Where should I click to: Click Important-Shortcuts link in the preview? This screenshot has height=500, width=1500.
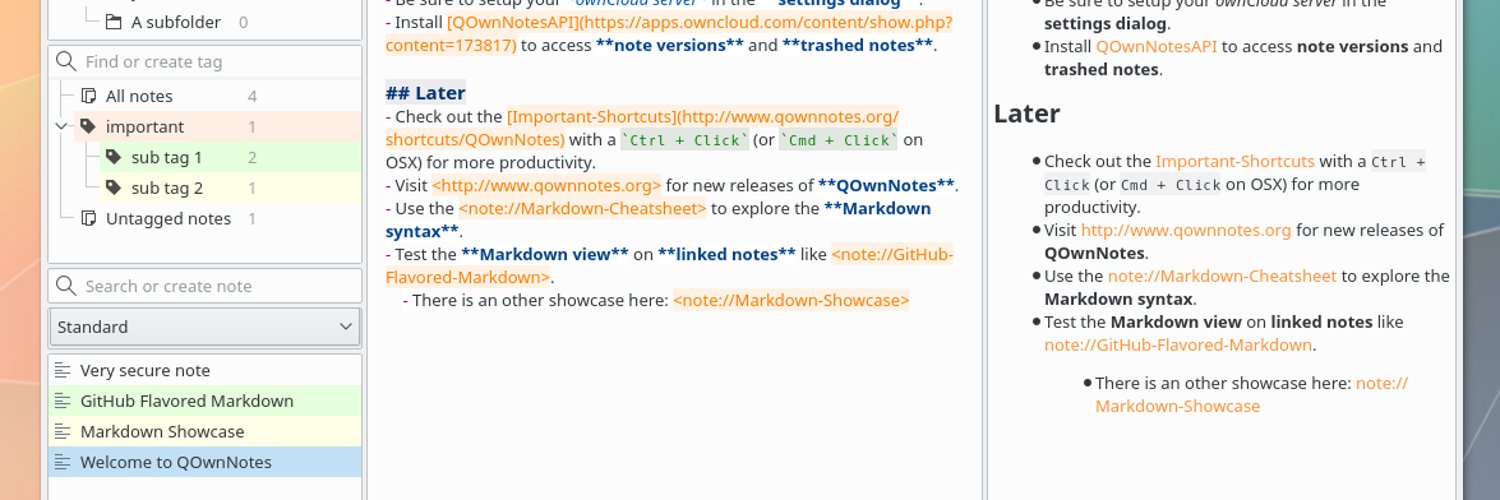(1235, 161)
